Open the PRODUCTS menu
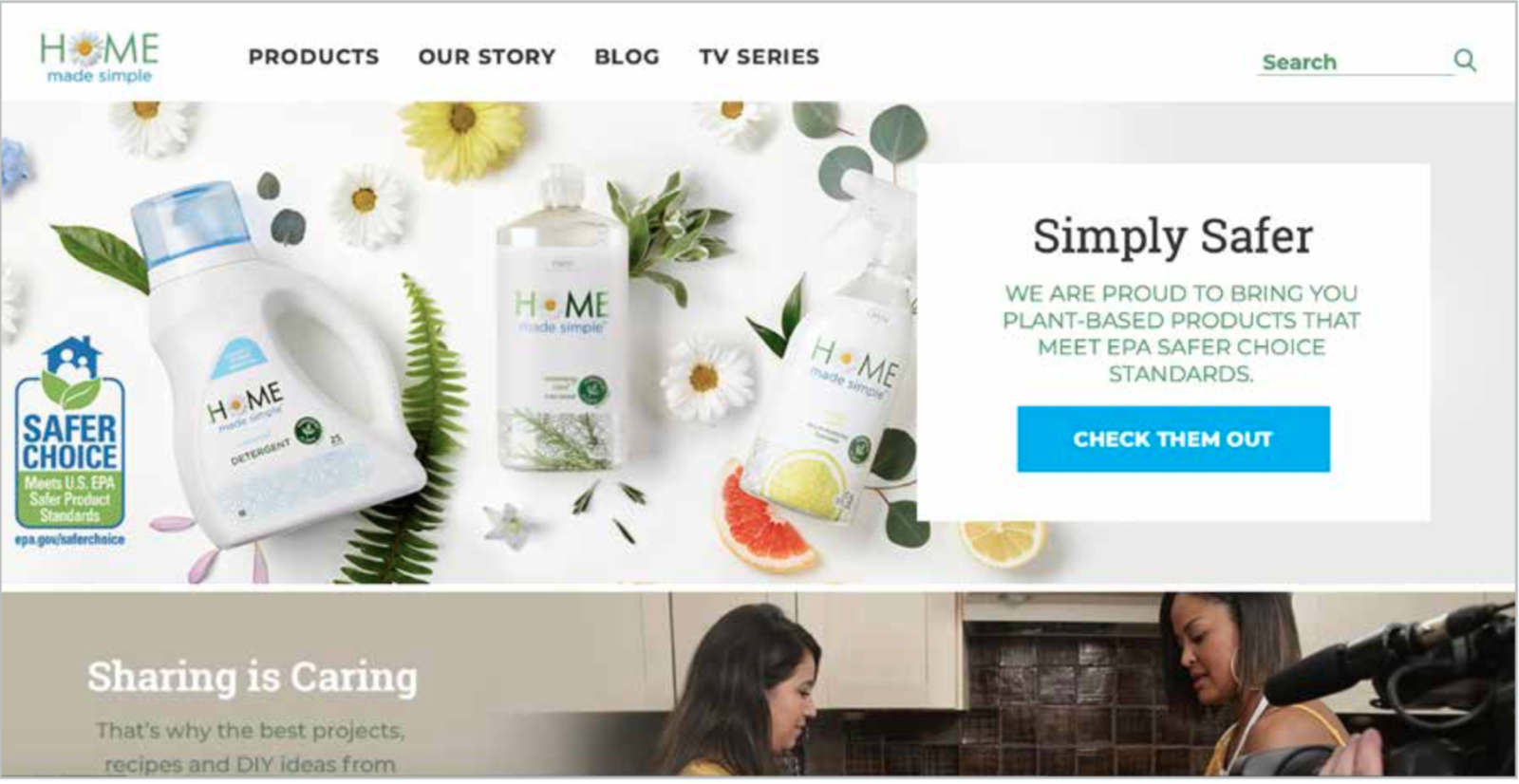 click(313, 57)
